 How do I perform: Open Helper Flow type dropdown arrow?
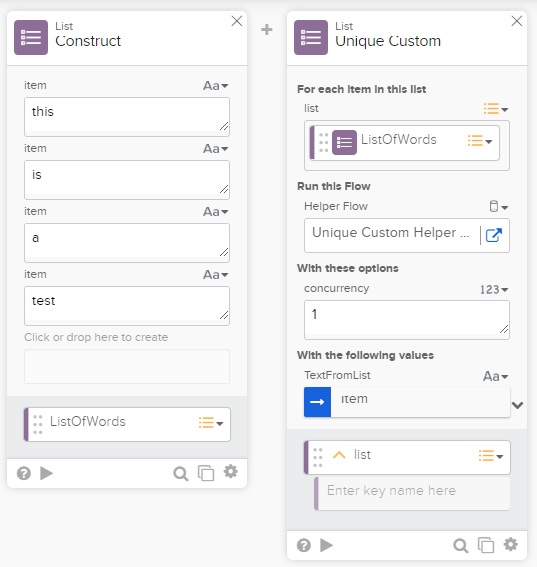499,206
